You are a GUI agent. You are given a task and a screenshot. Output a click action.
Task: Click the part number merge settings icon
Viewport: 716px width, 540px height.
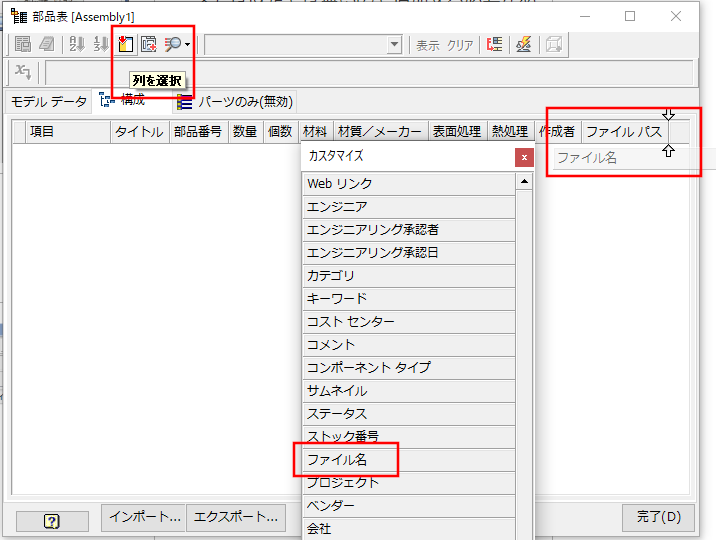click(495, 44)
